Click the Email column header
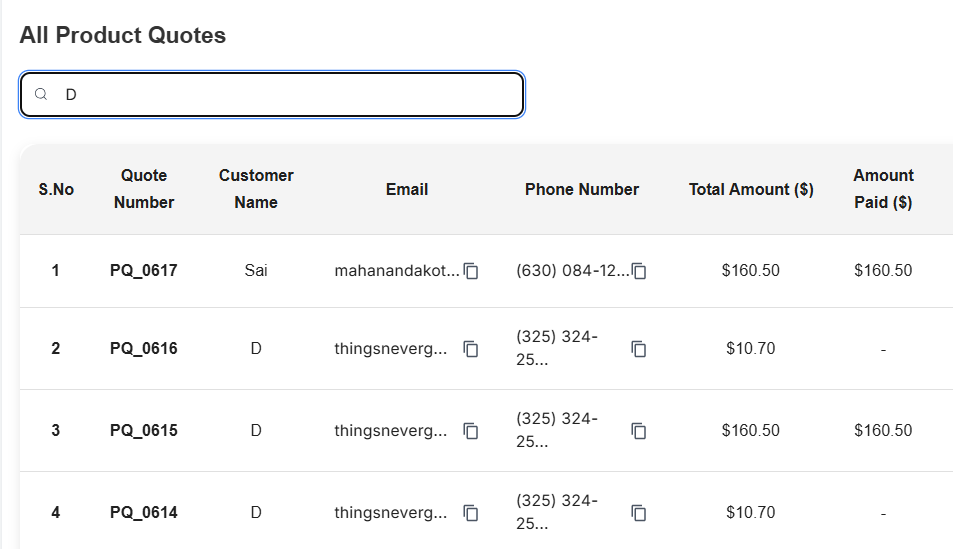This screenshot has width=953, height=549. (x=407, y=189)
